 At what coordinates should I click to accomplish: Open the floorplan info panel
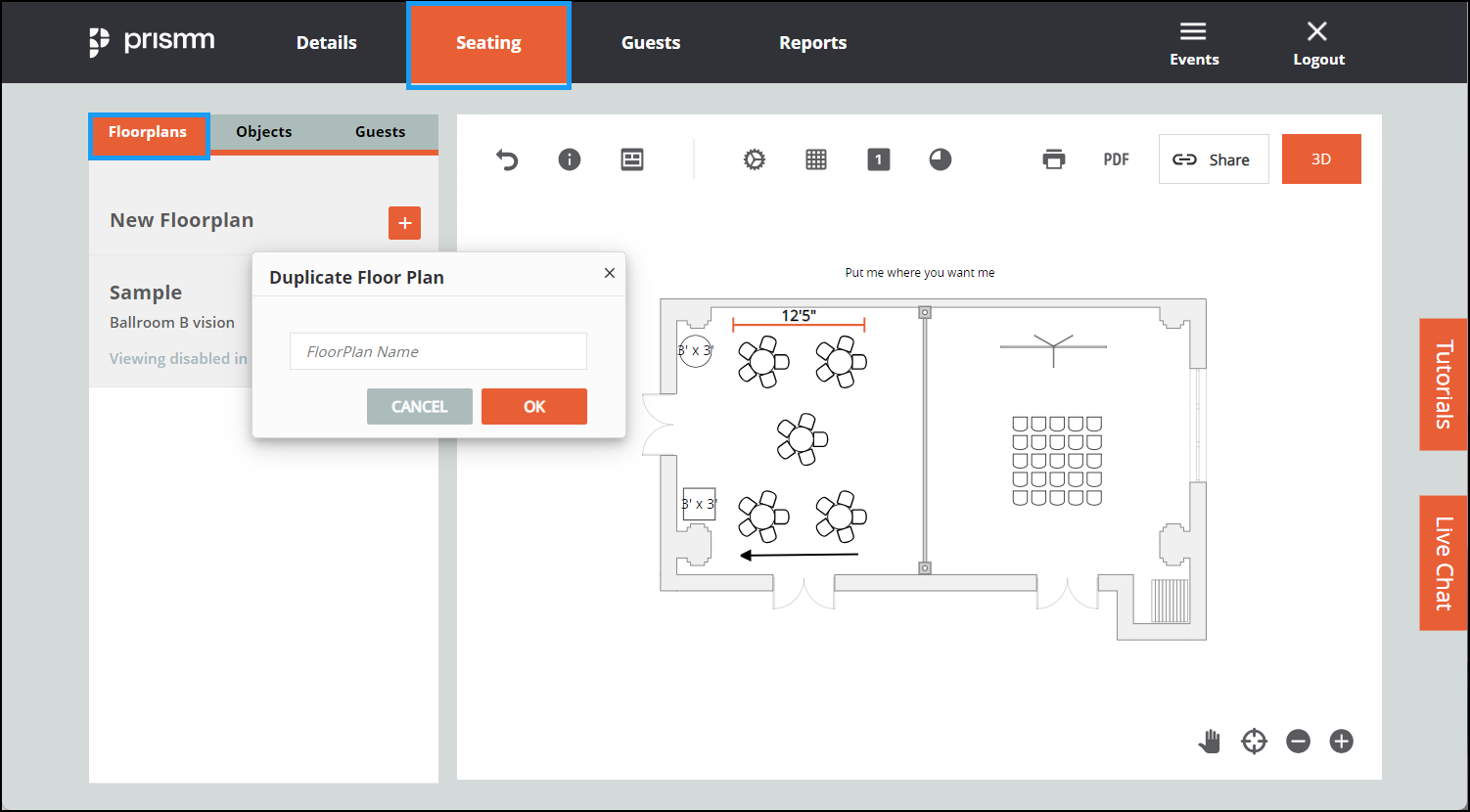(x=569, y=159)
